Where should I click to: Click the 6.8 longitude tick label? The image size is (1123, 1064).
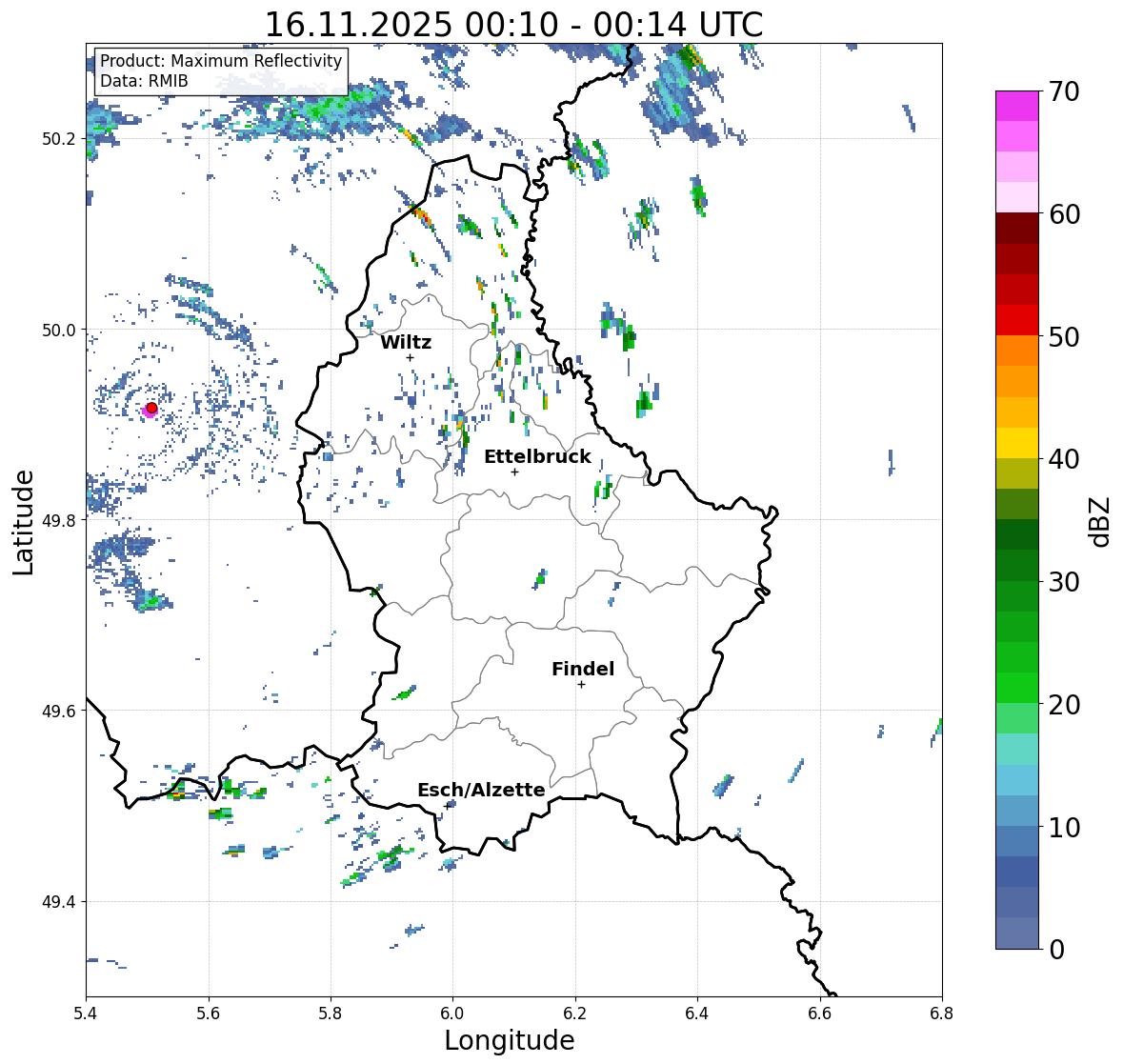click(942, 1013)
